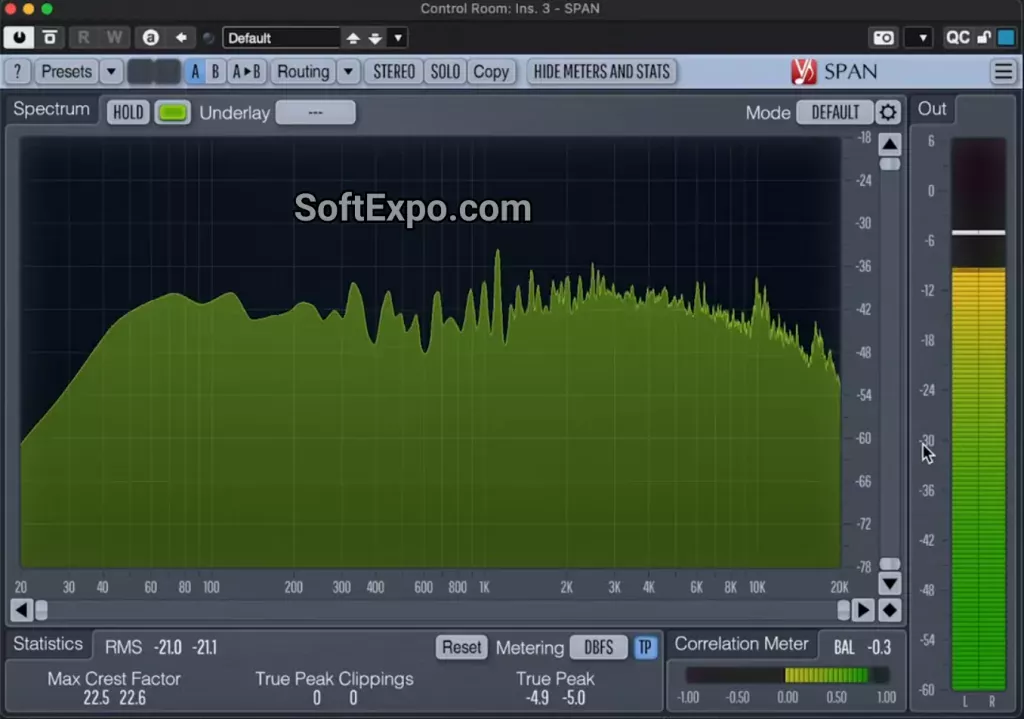Image resolution: width=1024 pixels, height=719 pixels.
Task: Click the plugin bypass power icon
Action: [18, 37]
